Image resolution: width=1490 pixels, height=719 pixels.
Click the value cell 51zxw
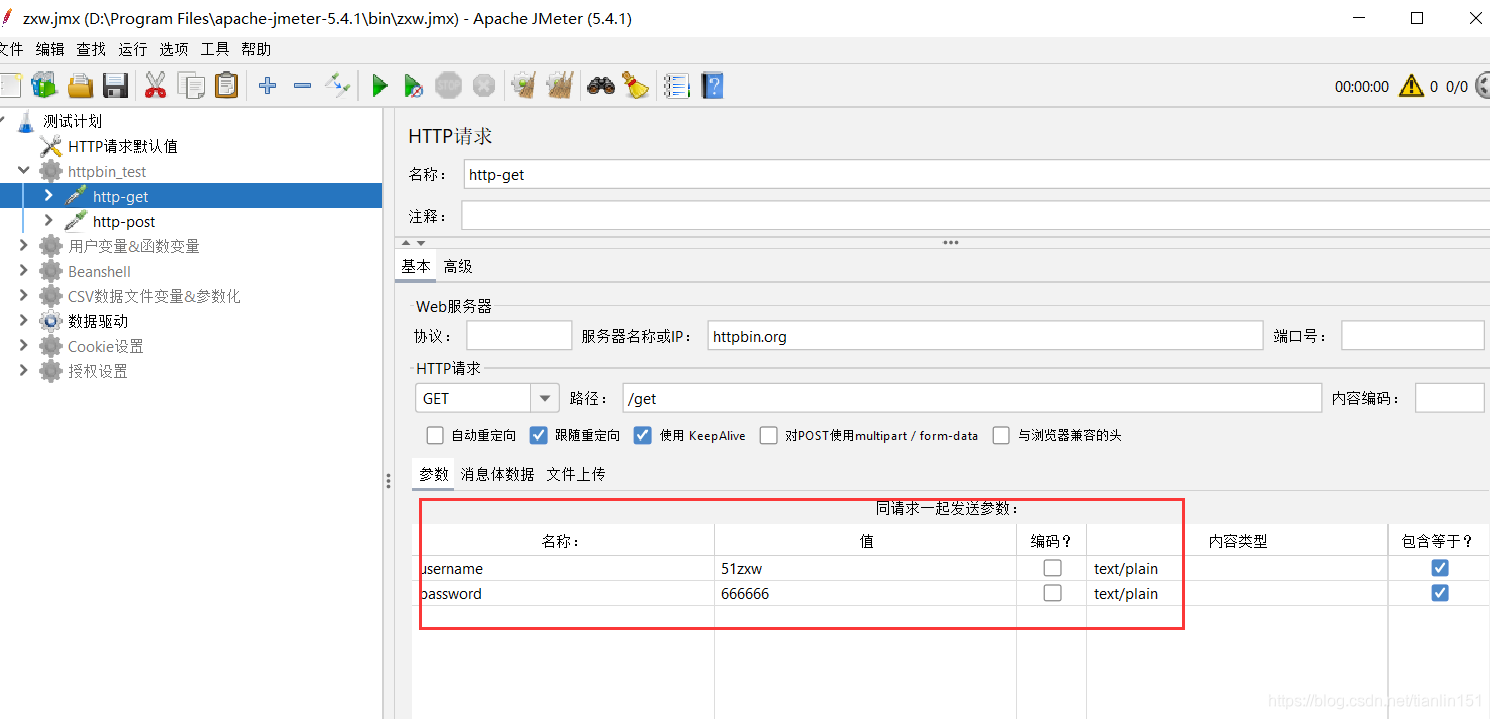[x=865, y=568]
